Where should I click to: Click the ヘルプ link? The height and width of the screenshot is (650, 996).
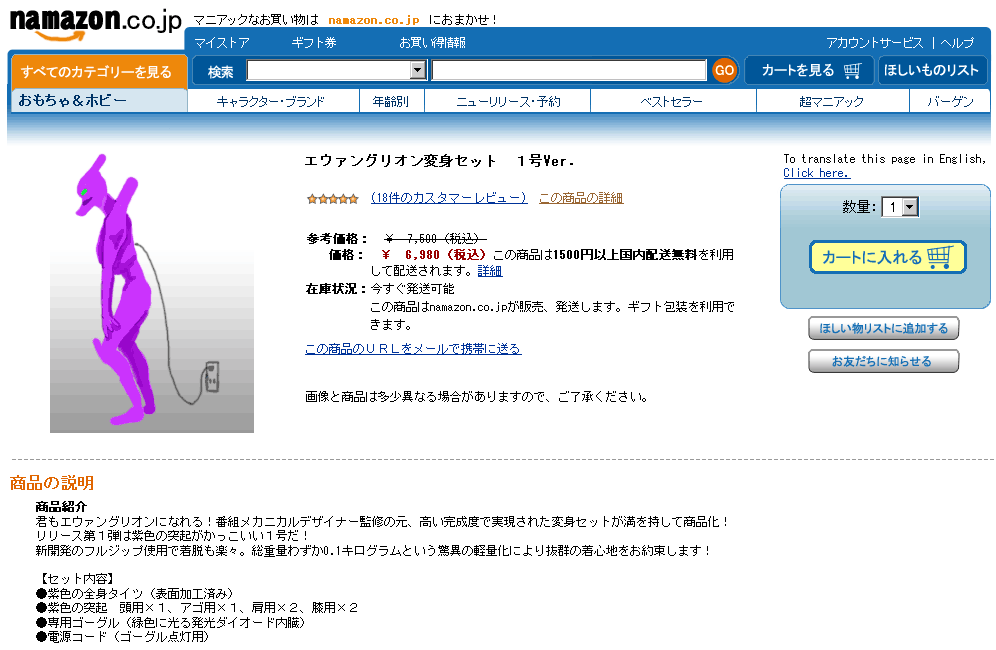click(957, 43)
